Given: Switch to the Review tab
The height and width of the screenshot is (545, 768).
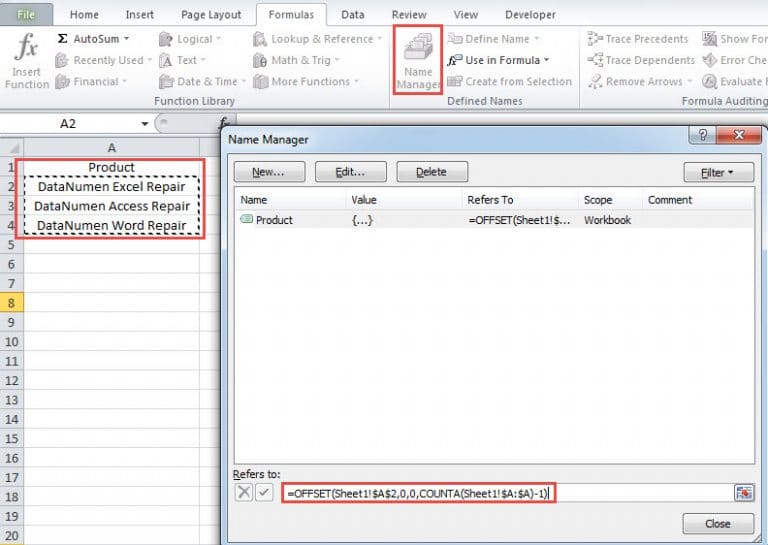Looking at the screenshot, I should 409,15.
